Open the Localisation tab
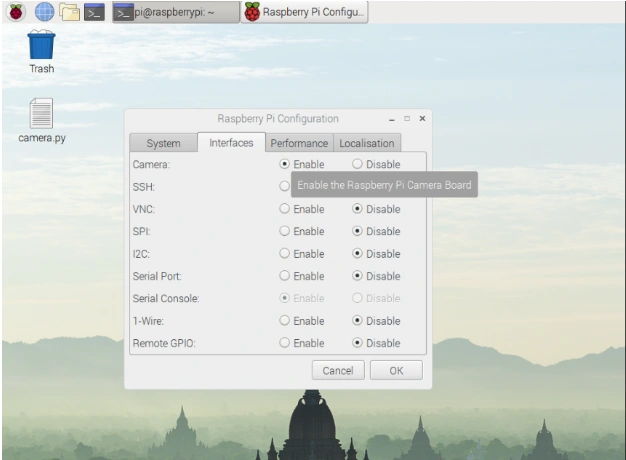This screenshot has height=460, width=626. (x=366, y=143)
